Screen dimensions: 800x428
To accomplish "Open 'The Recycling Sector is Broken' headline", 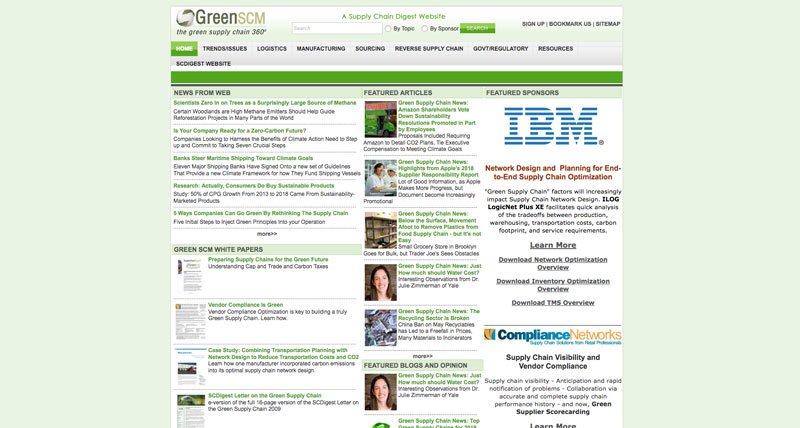I will tap(439, 315).
